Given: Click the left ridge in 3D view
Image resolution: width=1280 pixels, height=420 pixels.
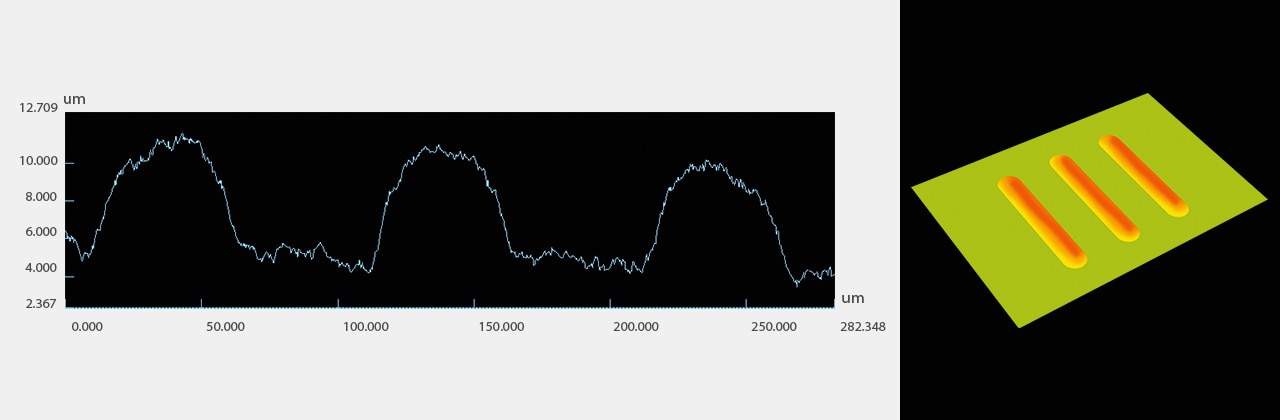Looking at the screenshot, I should click(x=1042, y=222).
